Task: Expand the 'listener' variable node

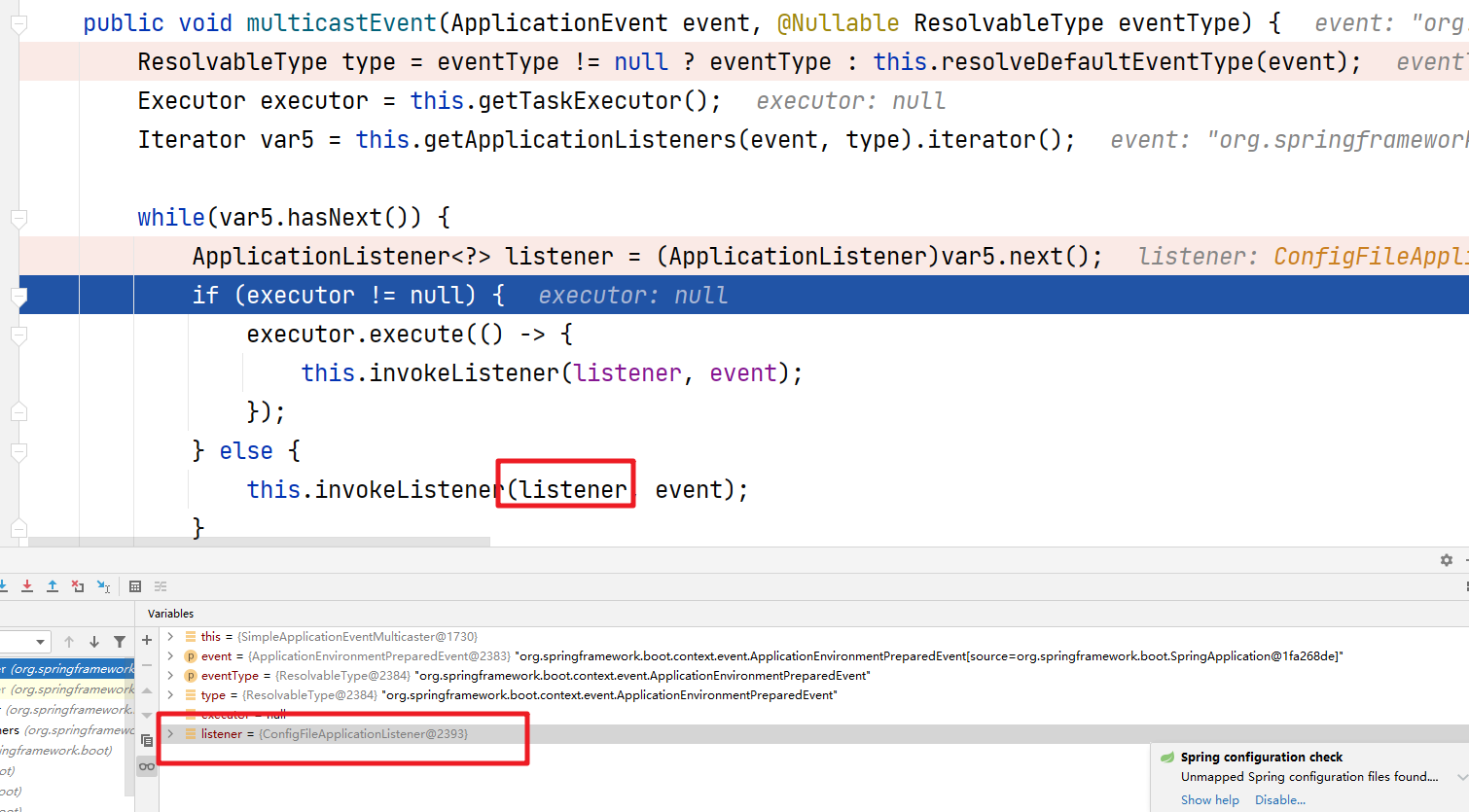Action: (170, 734)
